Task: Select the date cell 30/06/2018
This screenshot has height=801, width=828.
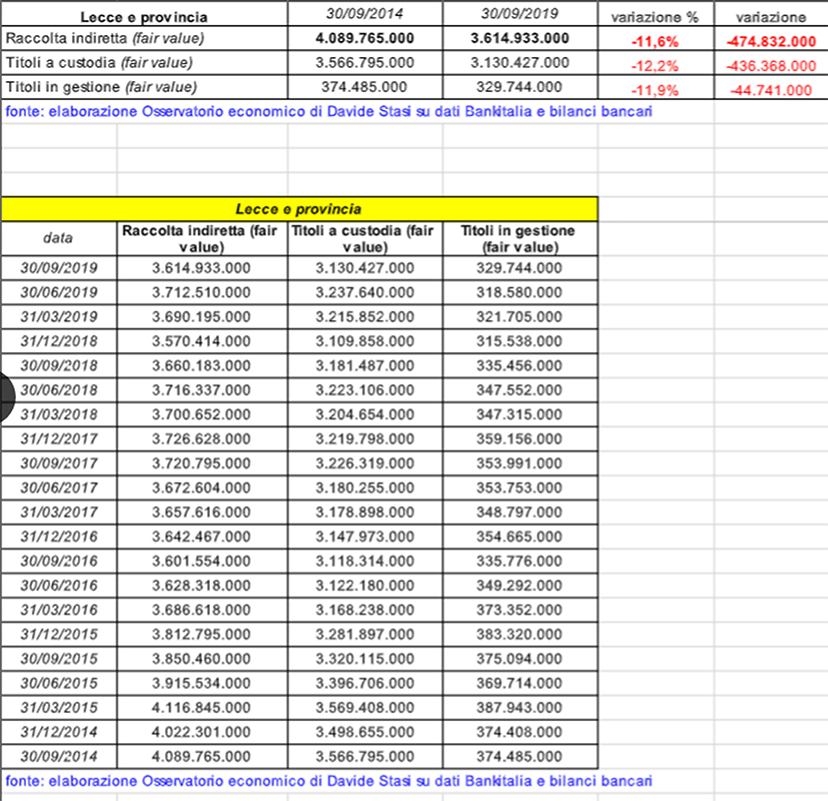Action: pos(59,390)
